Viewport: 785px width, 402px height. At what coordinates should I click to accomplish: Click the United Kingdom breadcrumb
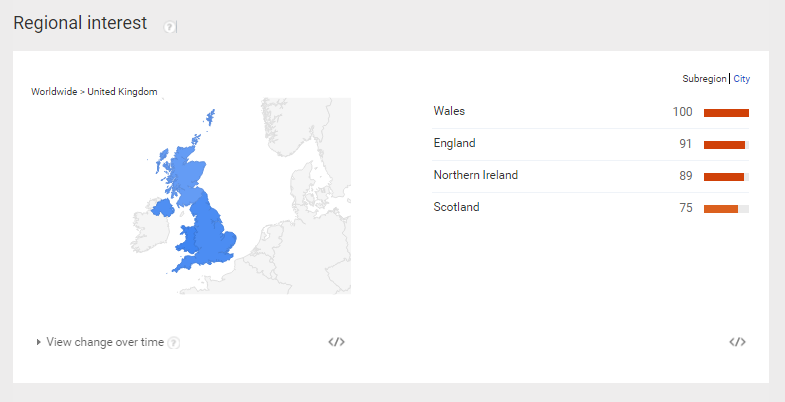pos(122,92)
